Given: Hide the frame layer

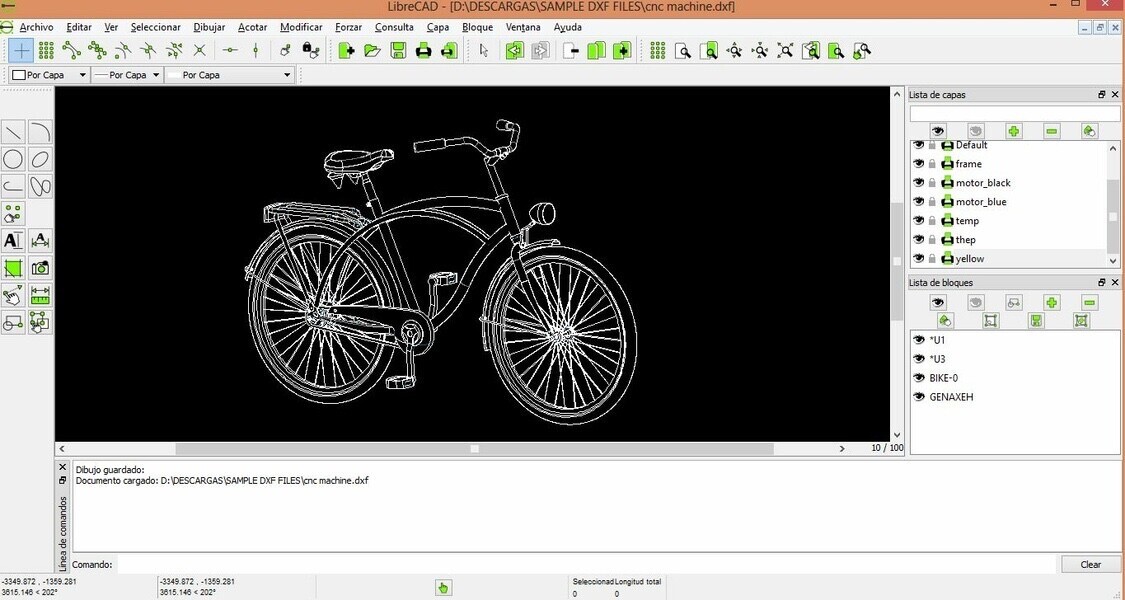Looking at the screenshot, I should [x=919, y=163].
